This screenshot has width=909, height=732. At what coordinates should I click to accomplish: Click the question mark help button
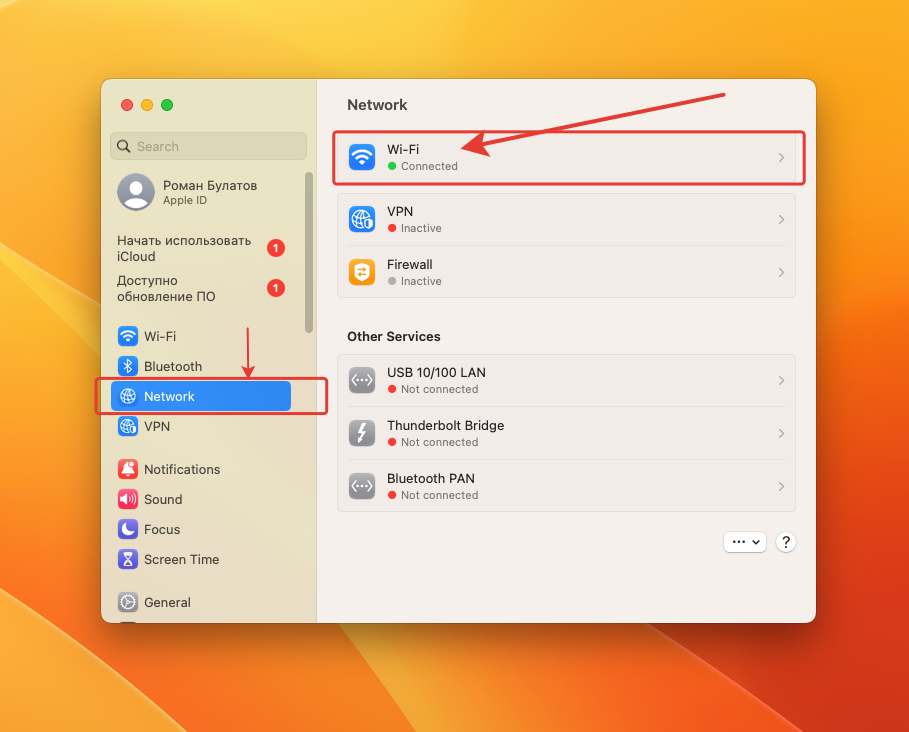(786, 542)
